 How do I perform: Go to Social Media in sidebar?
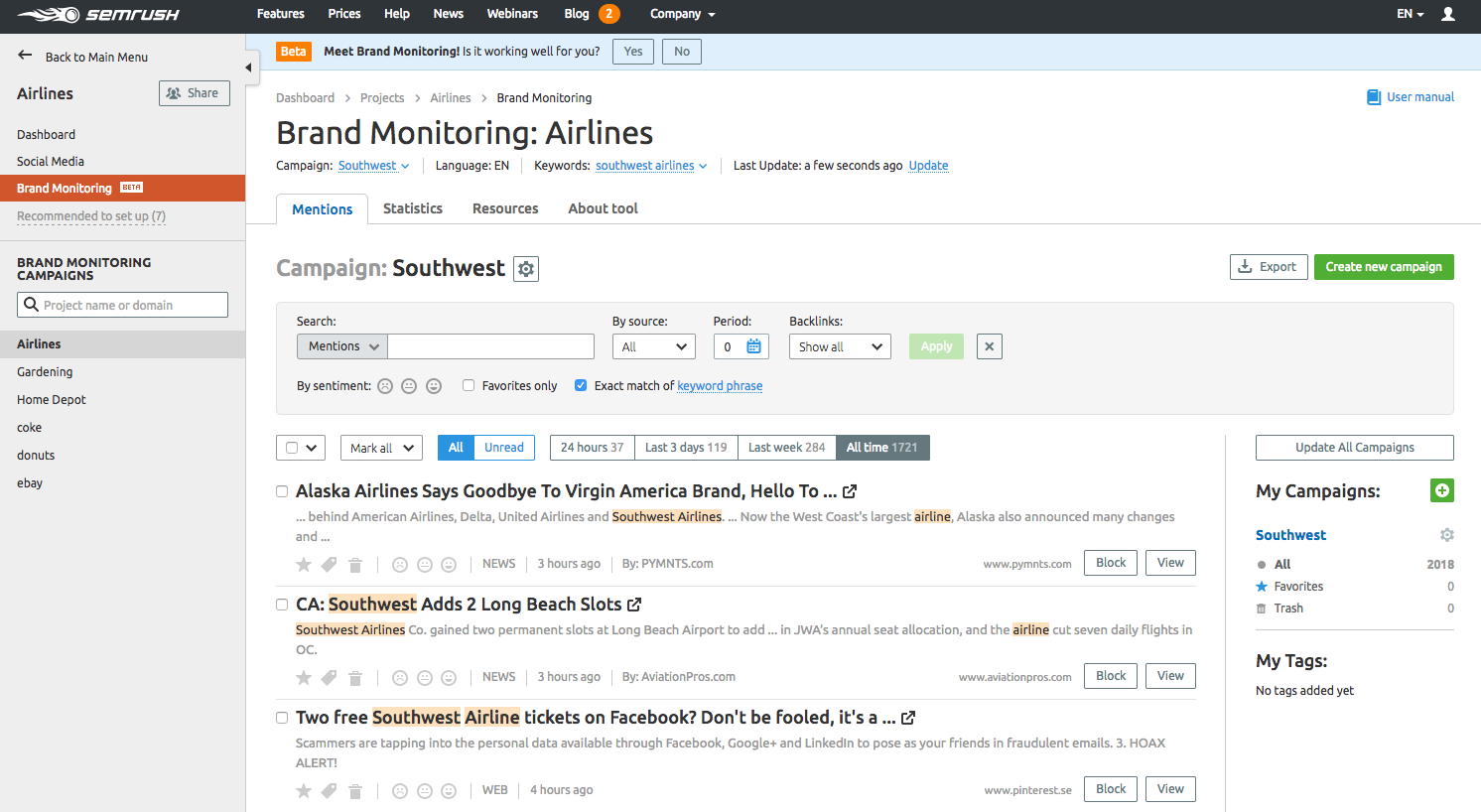coord(51,161)
